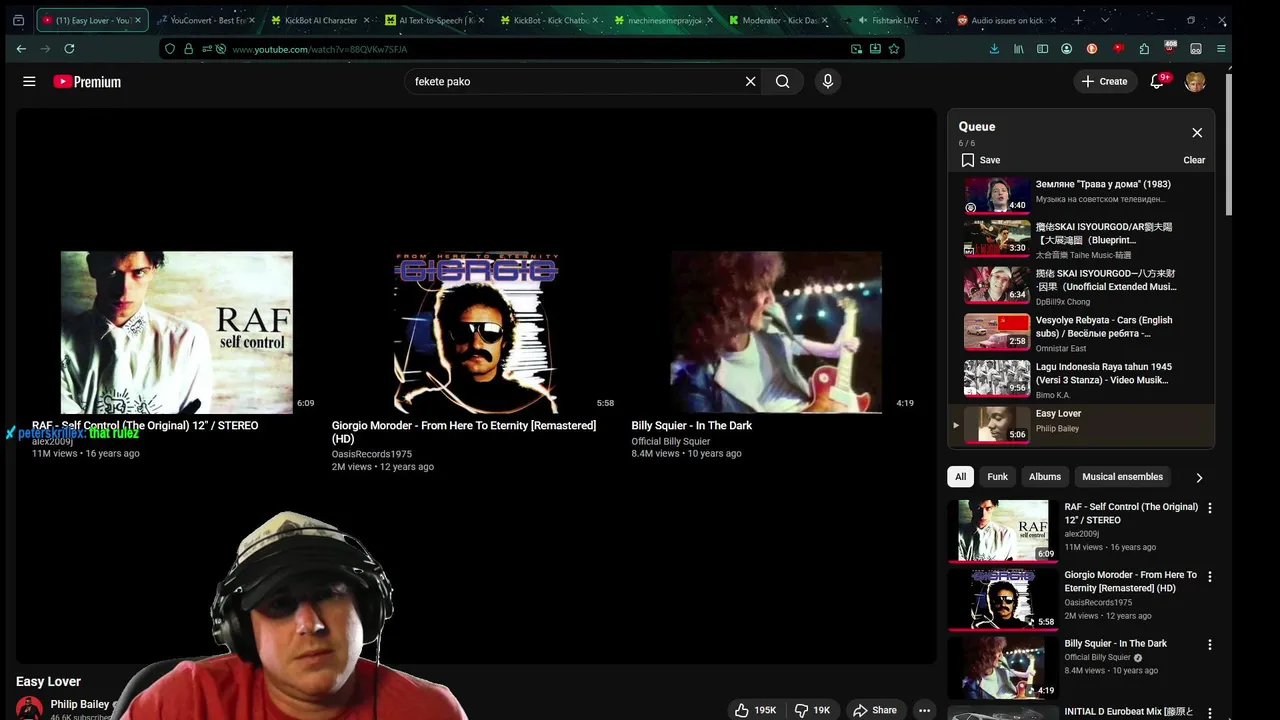Image resolution: width=1280 pixels, height=720 pixels.
Task: Switch to the Fishtank LIVE tab
Action: 893,20
